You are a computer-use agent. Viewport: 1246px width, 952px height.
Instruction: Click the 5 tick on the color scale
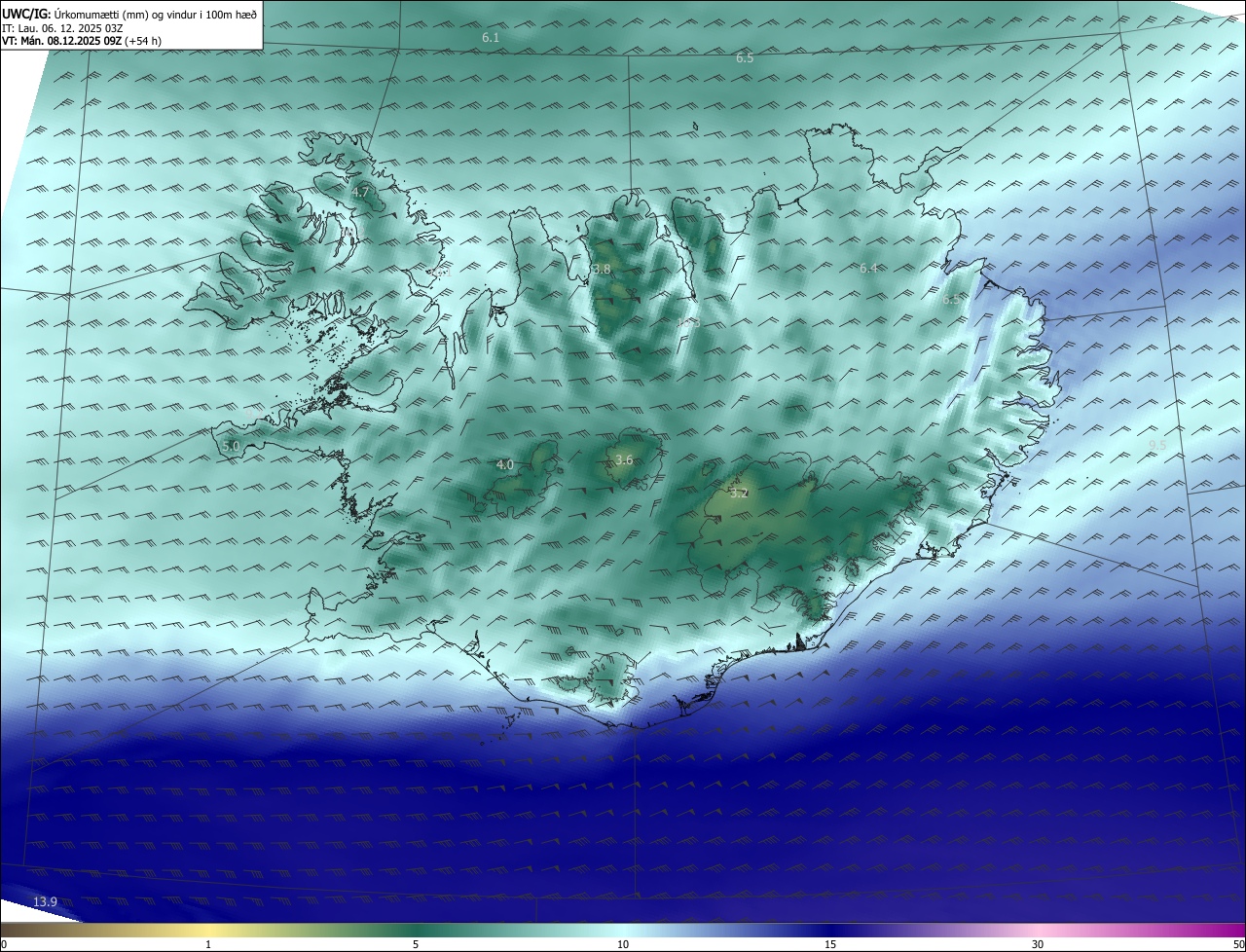(416, 944)
